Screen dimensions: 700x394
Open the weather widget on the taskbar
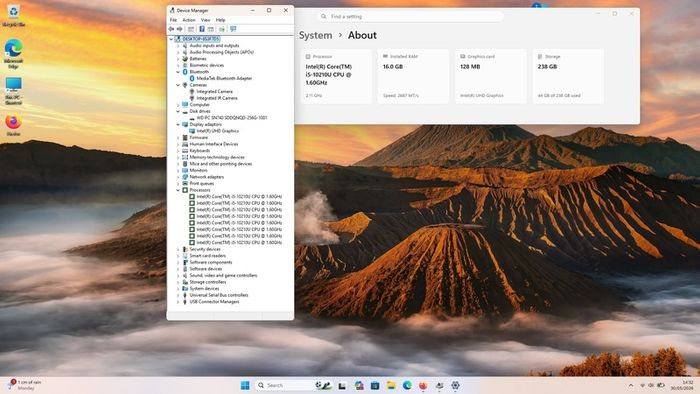(25, 385)
